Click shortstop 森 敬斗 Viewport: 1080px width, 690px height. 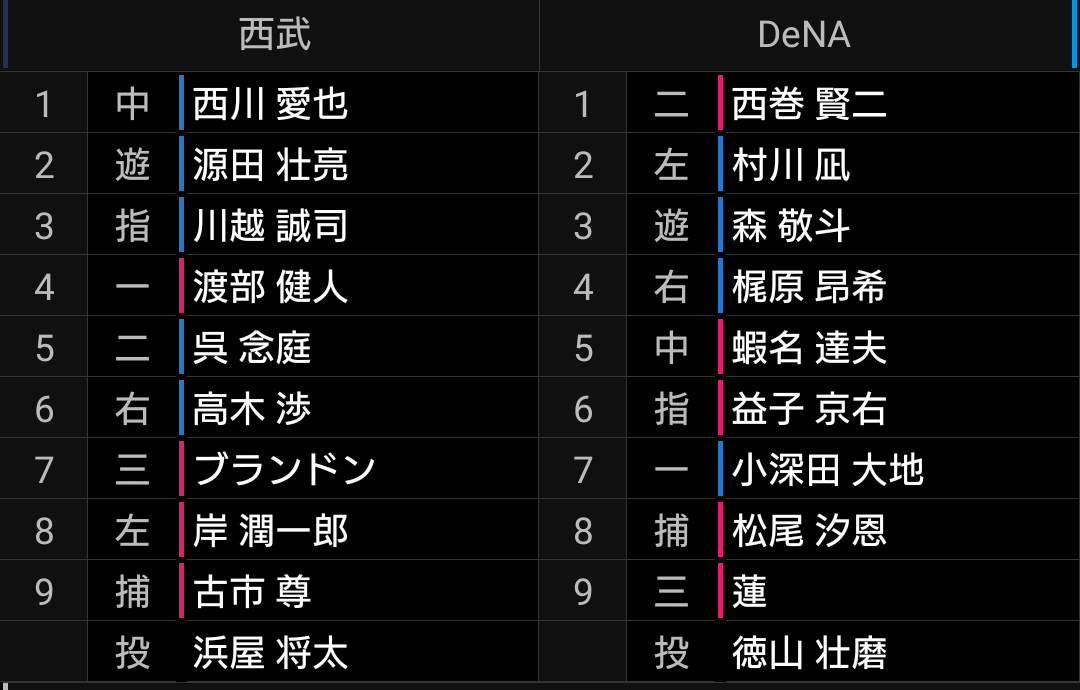point(791,226)
